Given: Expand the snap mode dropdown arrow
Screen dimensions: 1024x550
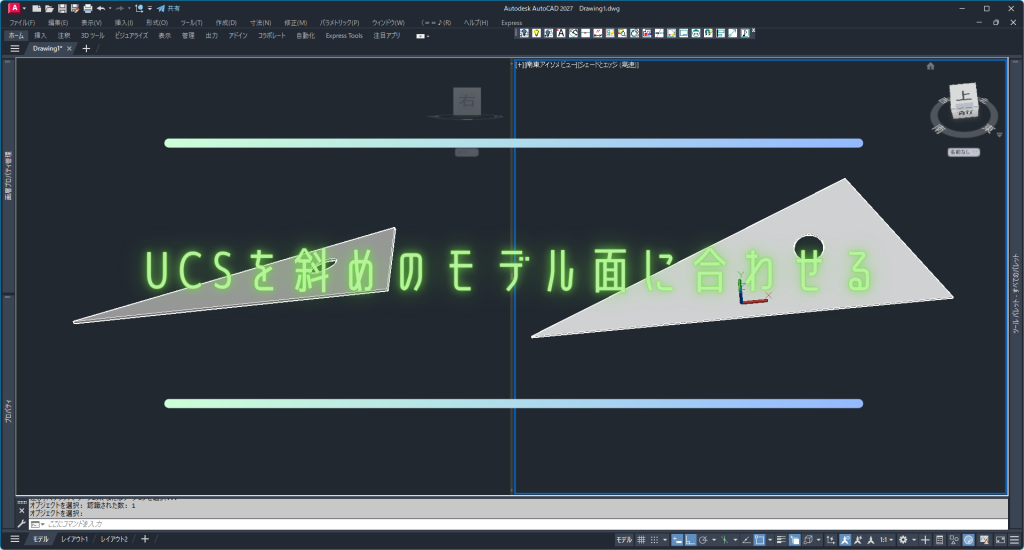Looking at the screenshot, I should [x=666, y=540].
